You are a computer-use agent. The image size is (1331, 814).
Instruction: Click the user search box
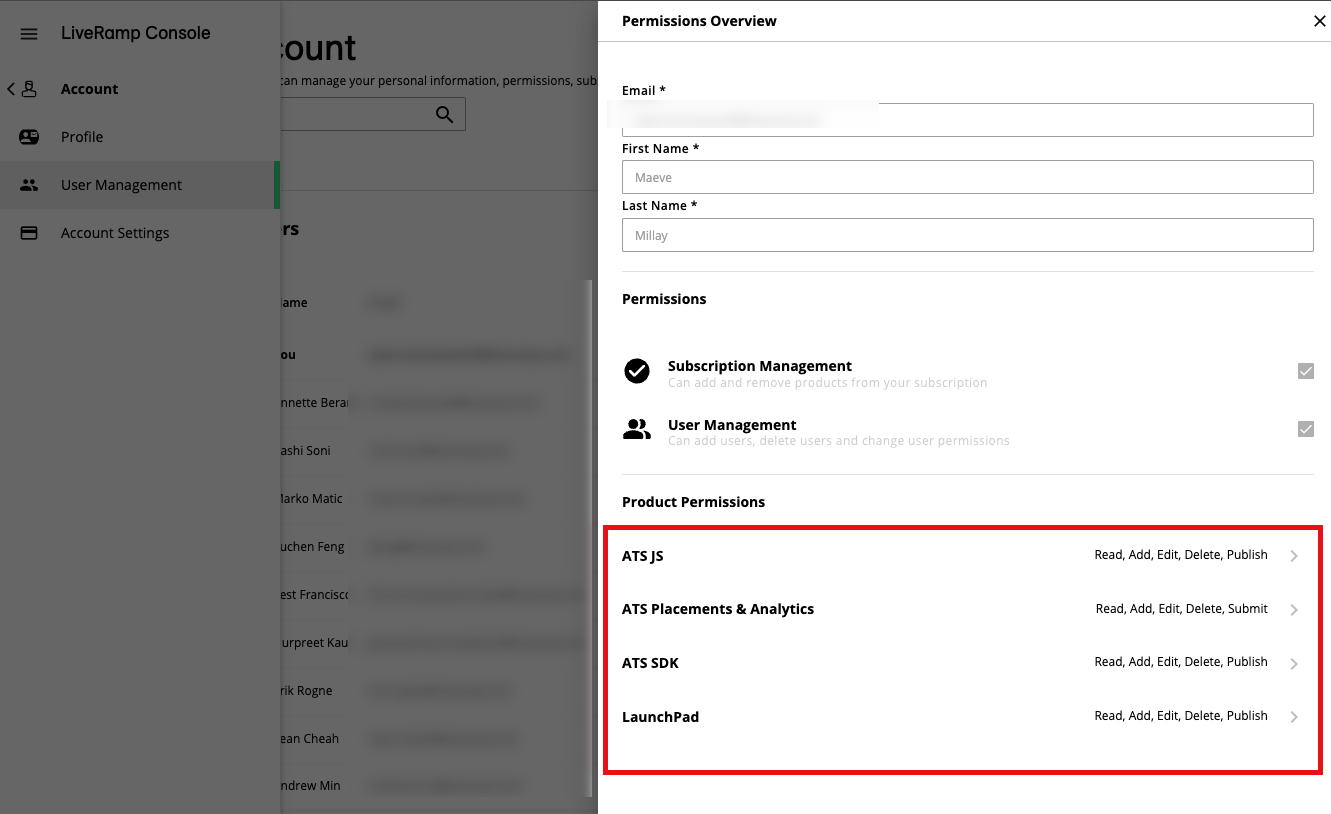pyautogui.click(x=373, y=114)
